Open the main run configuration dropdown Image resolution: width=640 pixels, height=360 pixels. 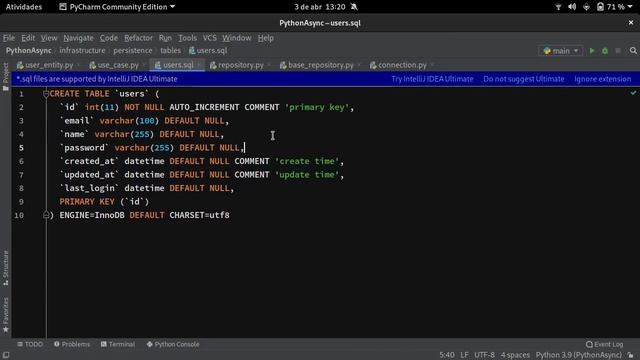pos(561,51)
